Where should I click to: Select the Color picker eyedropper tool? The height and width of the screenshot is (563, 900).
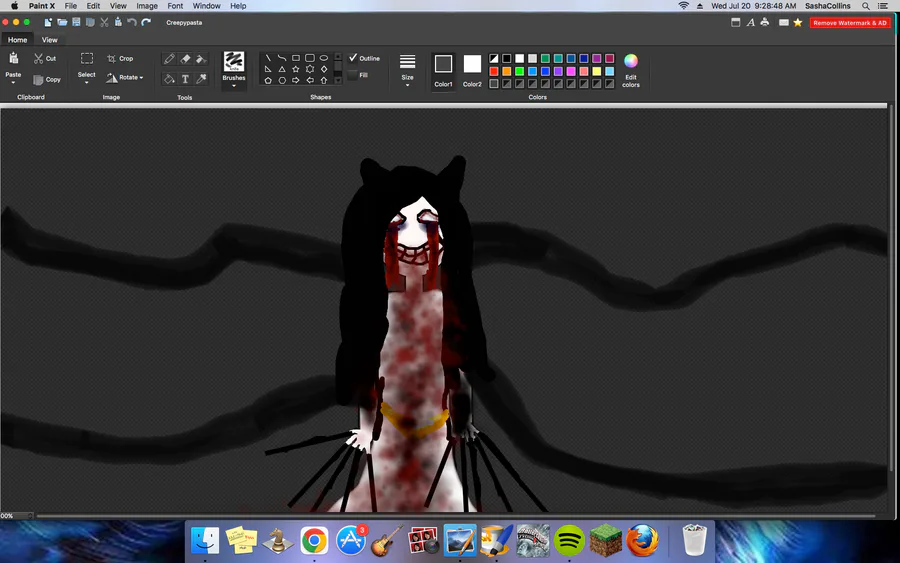coord(201,79)
